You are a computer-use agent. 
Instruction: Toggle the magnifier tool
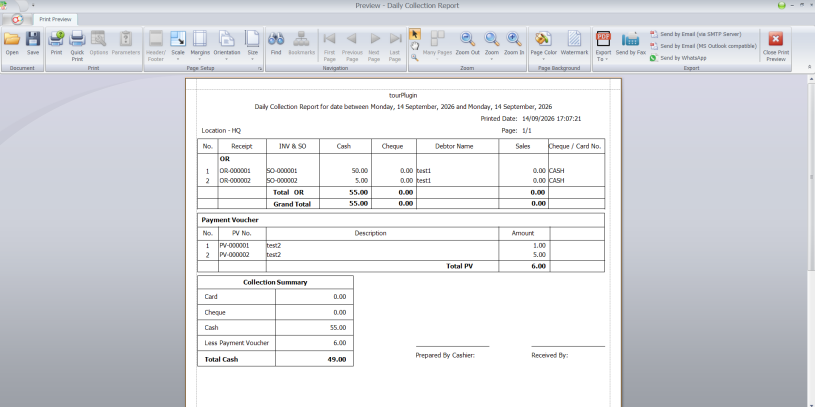[x=415, y=58]
